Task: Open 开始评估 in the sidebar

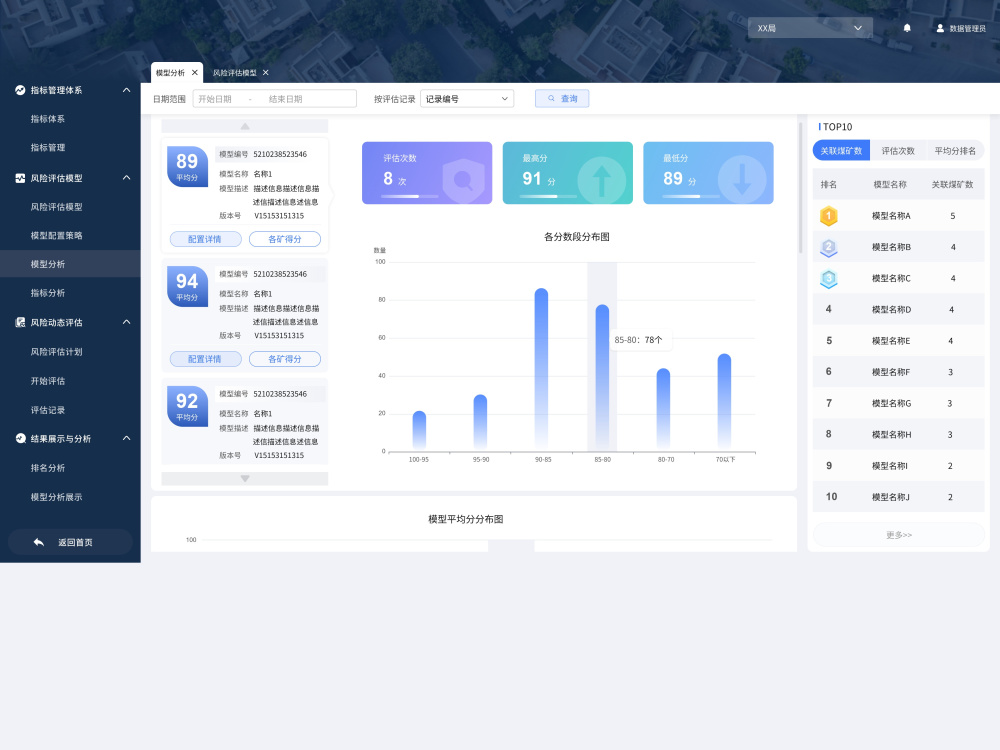Action: pyautogui.click(x=48, y=381)
